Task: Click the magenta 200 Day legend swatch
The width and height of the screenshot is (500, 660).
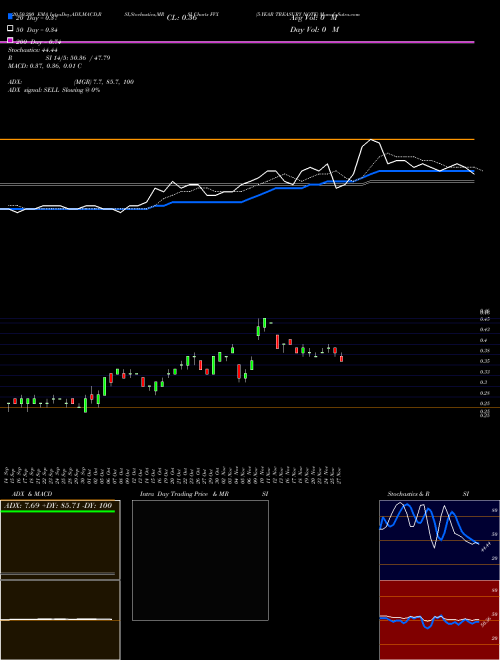Action: coord(11,40)
